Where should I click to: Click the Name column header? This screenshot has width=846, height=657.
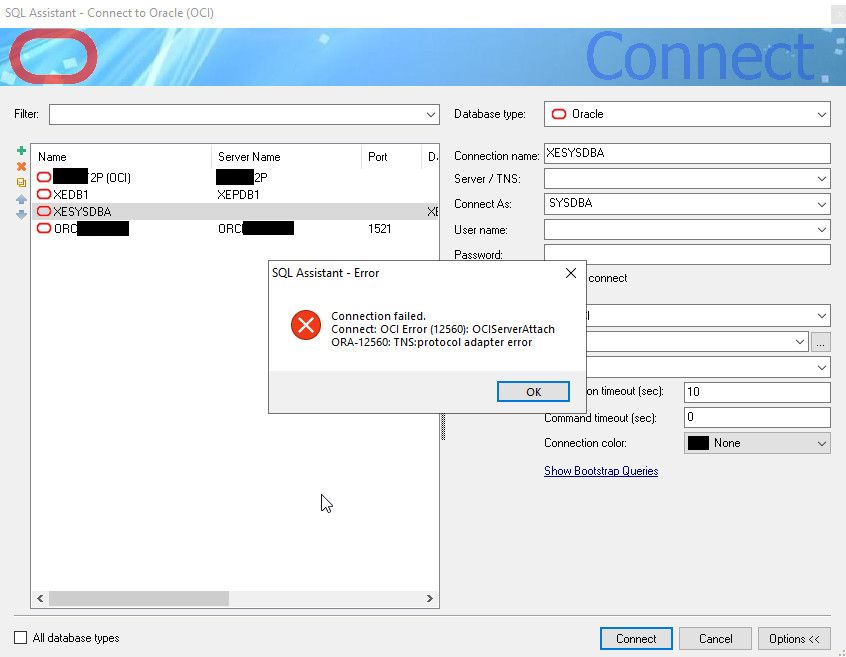coord(121,157)
